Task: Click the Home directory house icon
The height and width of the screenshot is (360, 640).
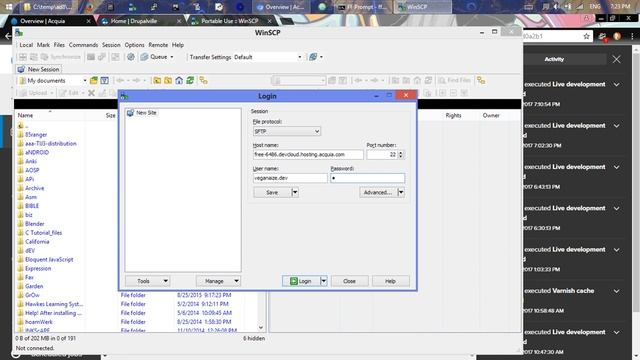Action: click(179, 80)
